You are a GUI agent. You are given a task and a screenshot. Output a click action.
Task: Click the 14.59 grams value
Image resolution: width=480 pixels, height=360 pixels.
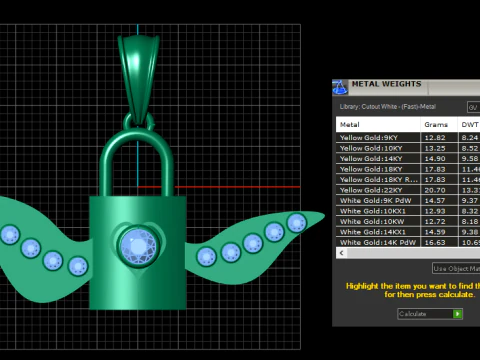coord(435,232)
